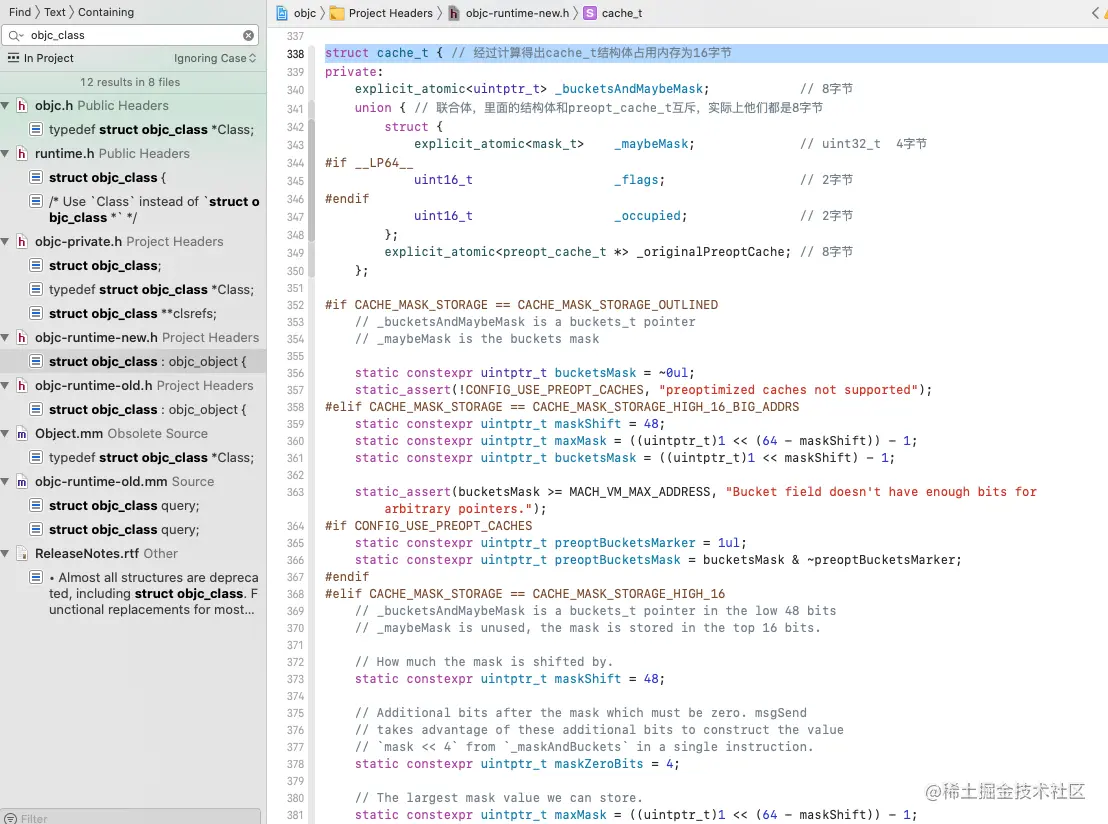
Task: Click the filter icon at sidebar bottom
Action: pyautogui.click(x=11, y=818)
